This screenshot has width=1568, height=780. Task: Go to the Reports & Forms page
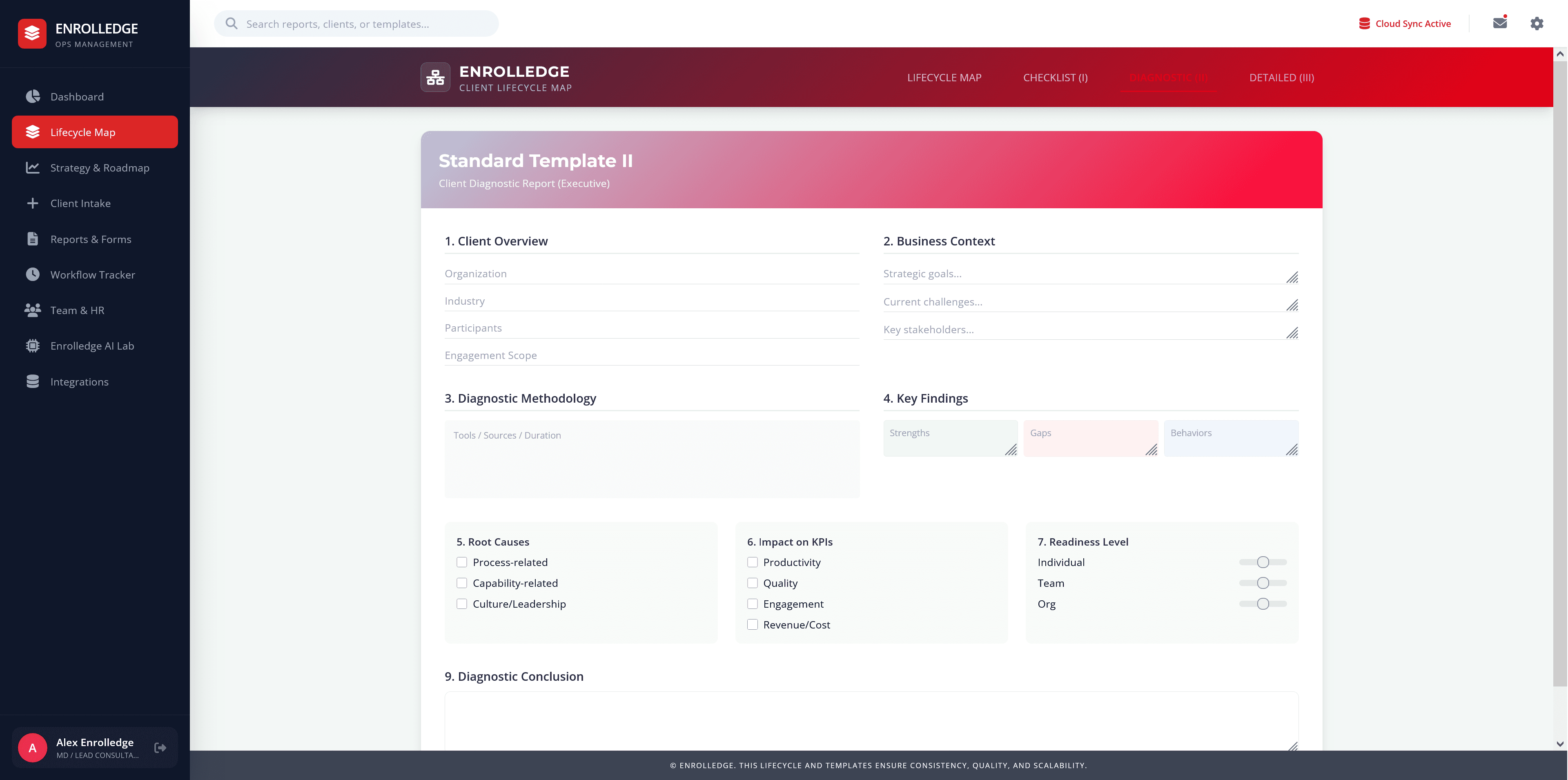tap(91, 238)
